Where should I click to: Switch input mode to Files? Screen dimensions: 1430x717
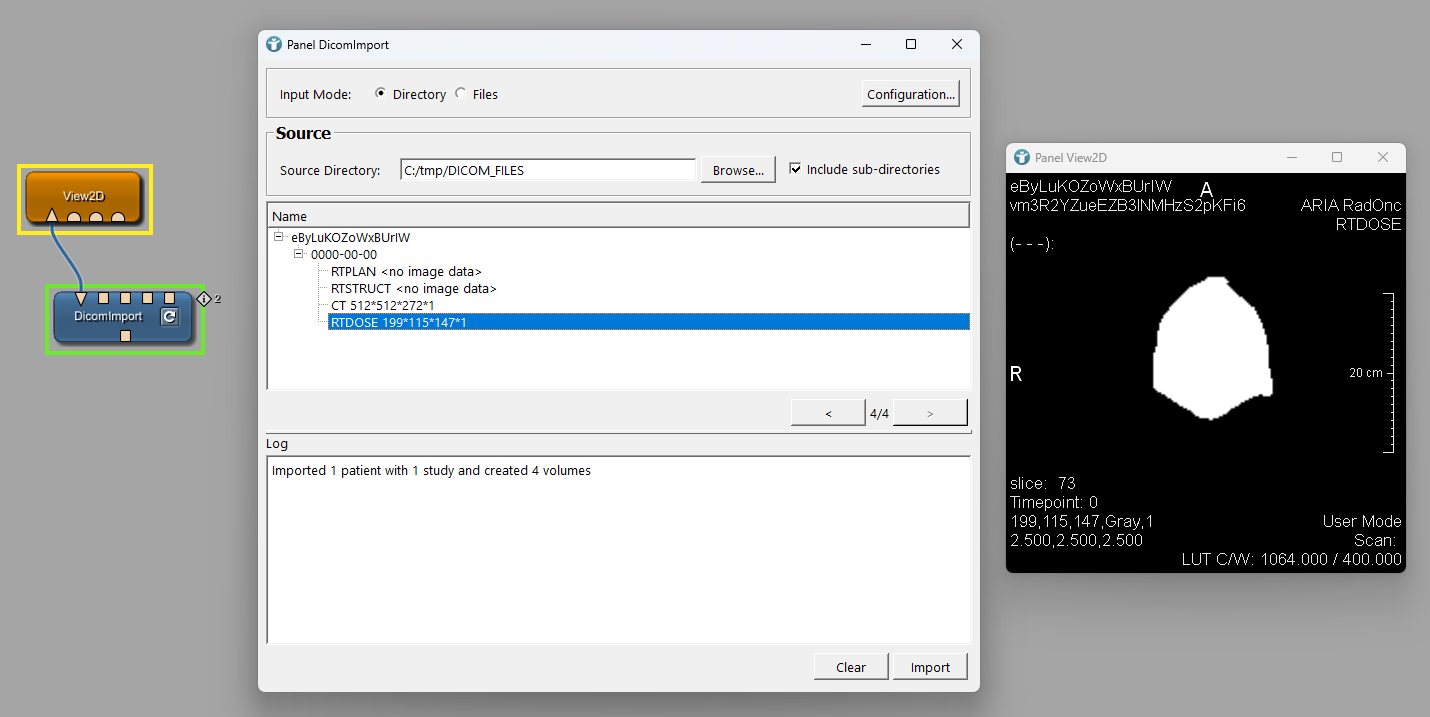click(x=461, y=94)
